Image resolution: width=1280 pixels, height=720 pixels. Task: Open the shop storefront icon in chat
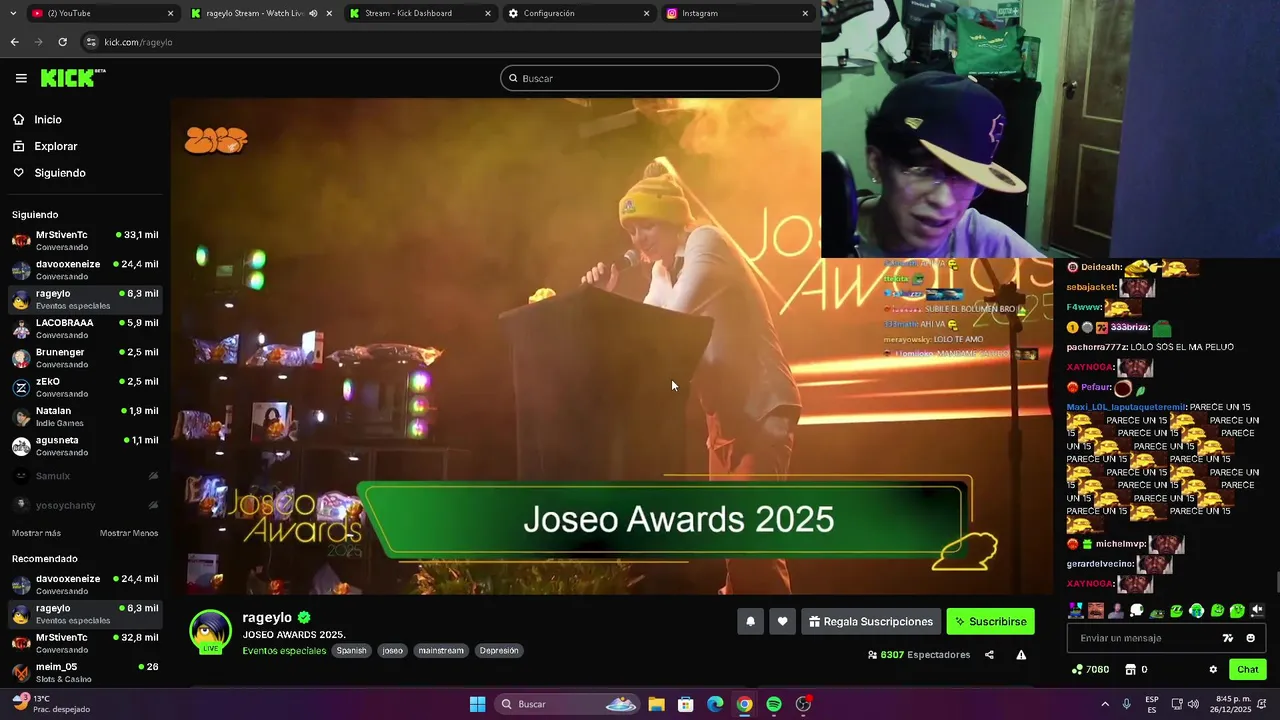click(x=1130, y=669)
